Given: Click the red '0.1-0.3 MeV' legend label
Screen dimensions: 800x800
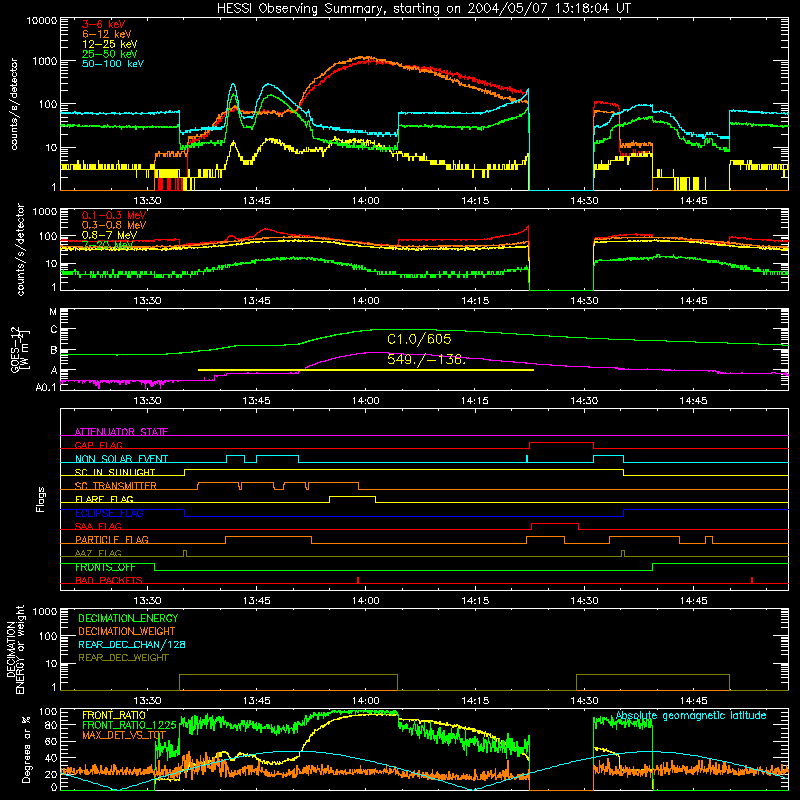Looking at the screenshot, I should point(114,215).
